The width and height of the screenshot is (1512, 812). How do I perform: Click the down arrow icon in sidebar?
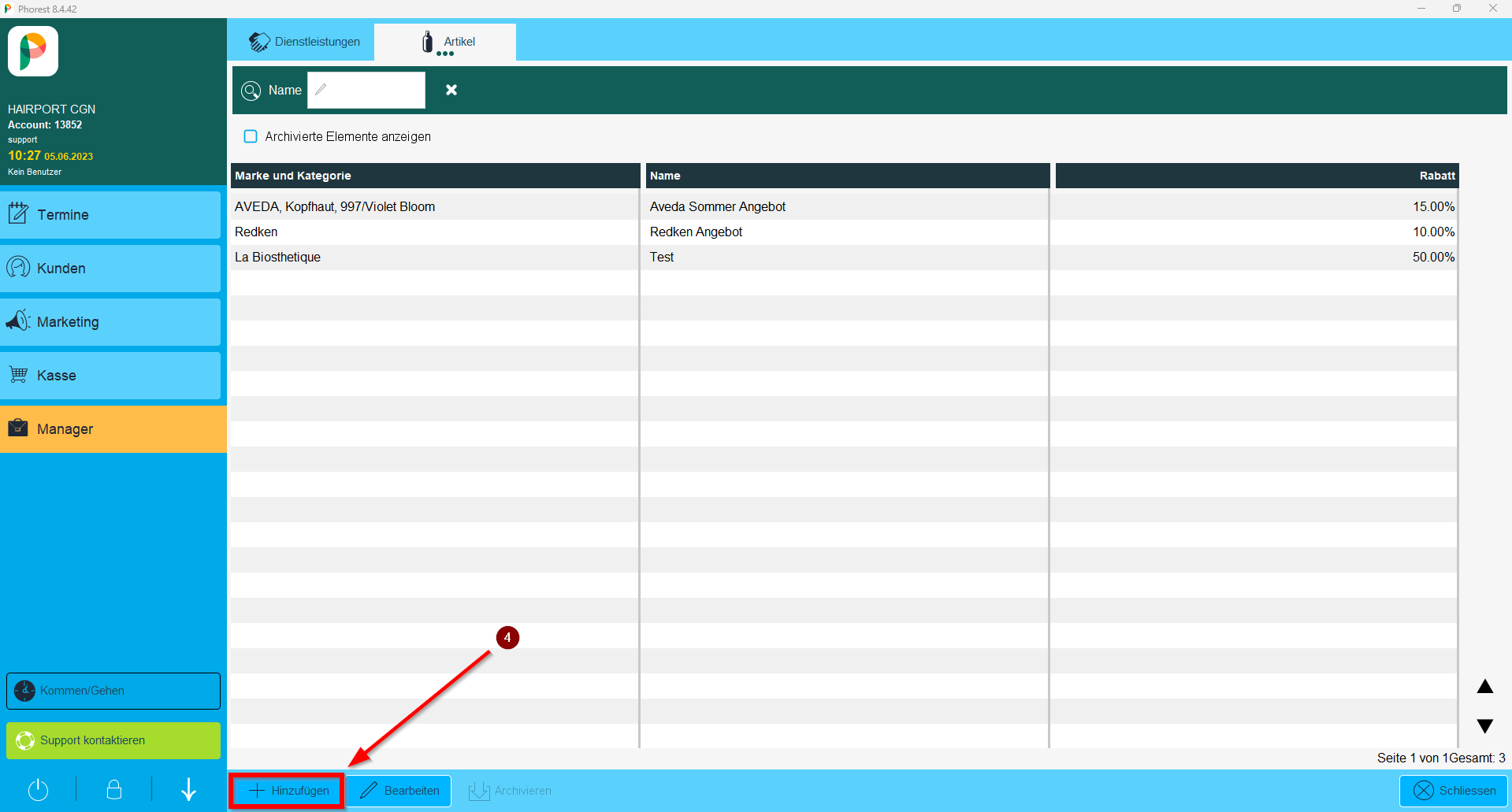188,790
